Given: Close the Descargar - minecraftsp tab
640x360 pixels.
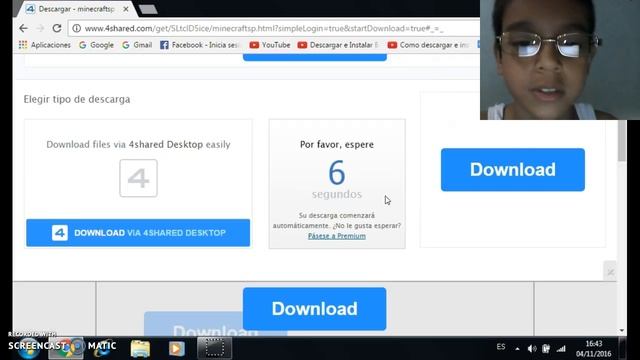Looking at the screenshot, I should [126, 9].
